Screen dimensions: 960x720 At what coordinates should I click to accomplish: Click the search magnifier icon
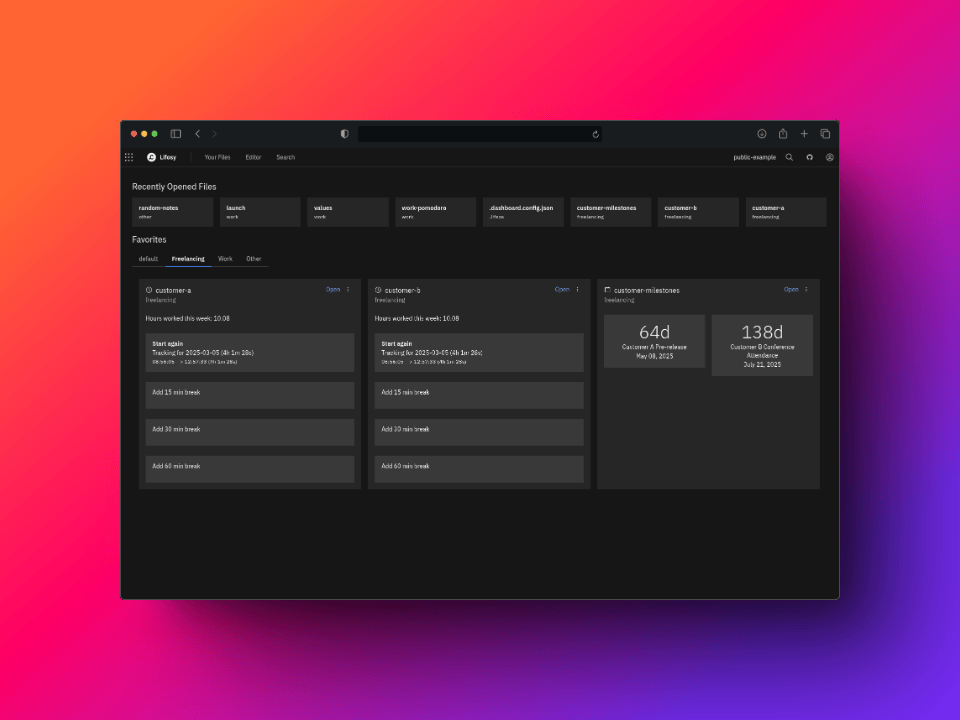[789, 157]
